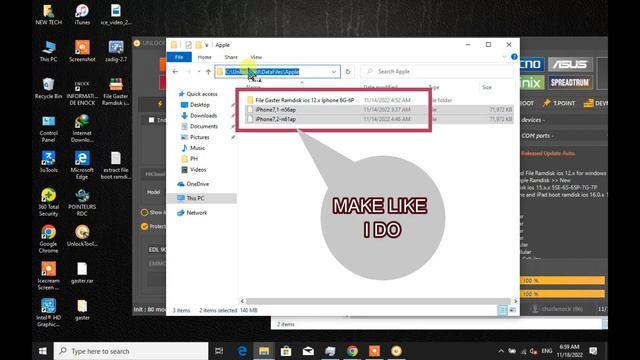640x360 pixels.
Task: Select the File Gaster Ramdisk desktop archive
Action: pyautogui.click(x=116, y=91)
